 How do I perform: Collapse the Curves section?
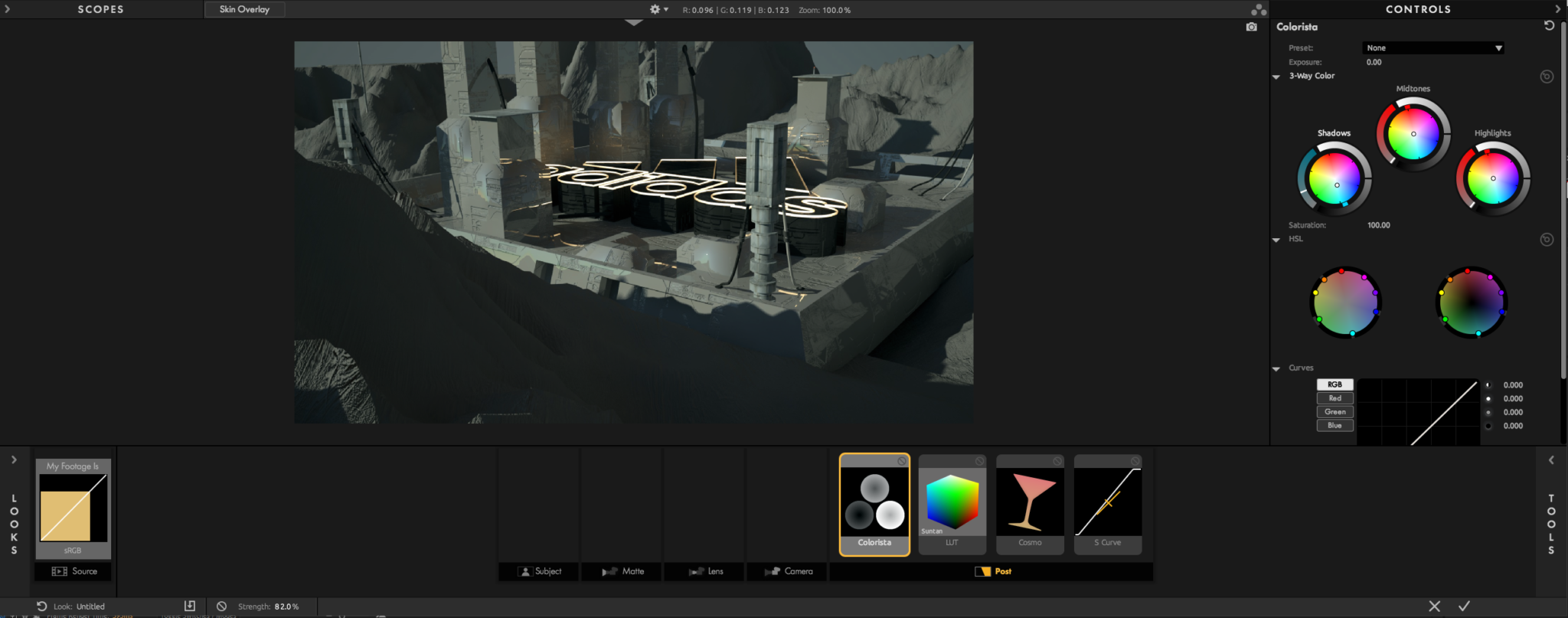[x=1276, y=368]
